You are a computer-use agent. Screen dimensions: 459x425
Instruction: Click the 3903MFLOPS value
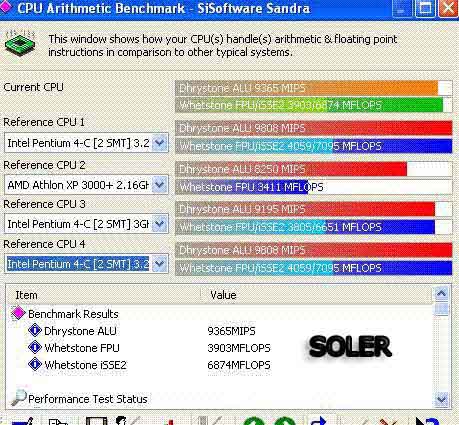coord(239,348)
